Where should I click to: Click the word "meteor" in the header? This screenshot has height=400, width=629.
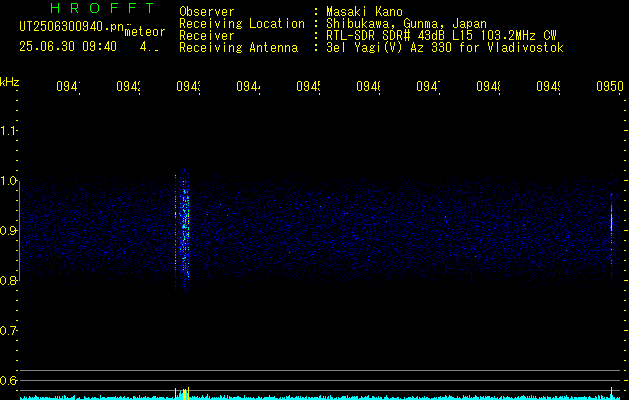(x=145, y=32)
